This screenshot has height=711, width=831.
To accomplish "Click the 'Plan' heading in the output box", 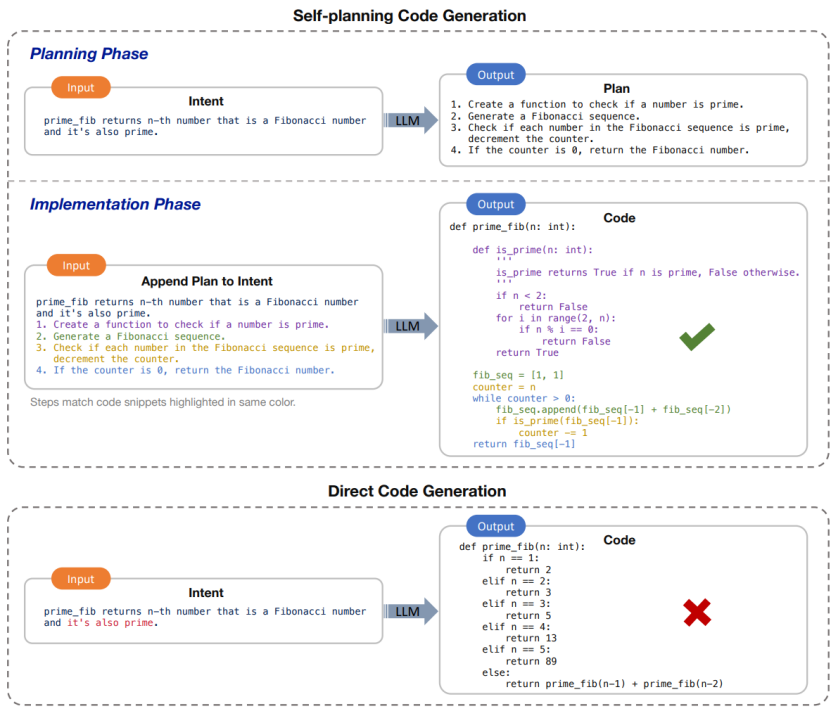I will pos(616,88).
